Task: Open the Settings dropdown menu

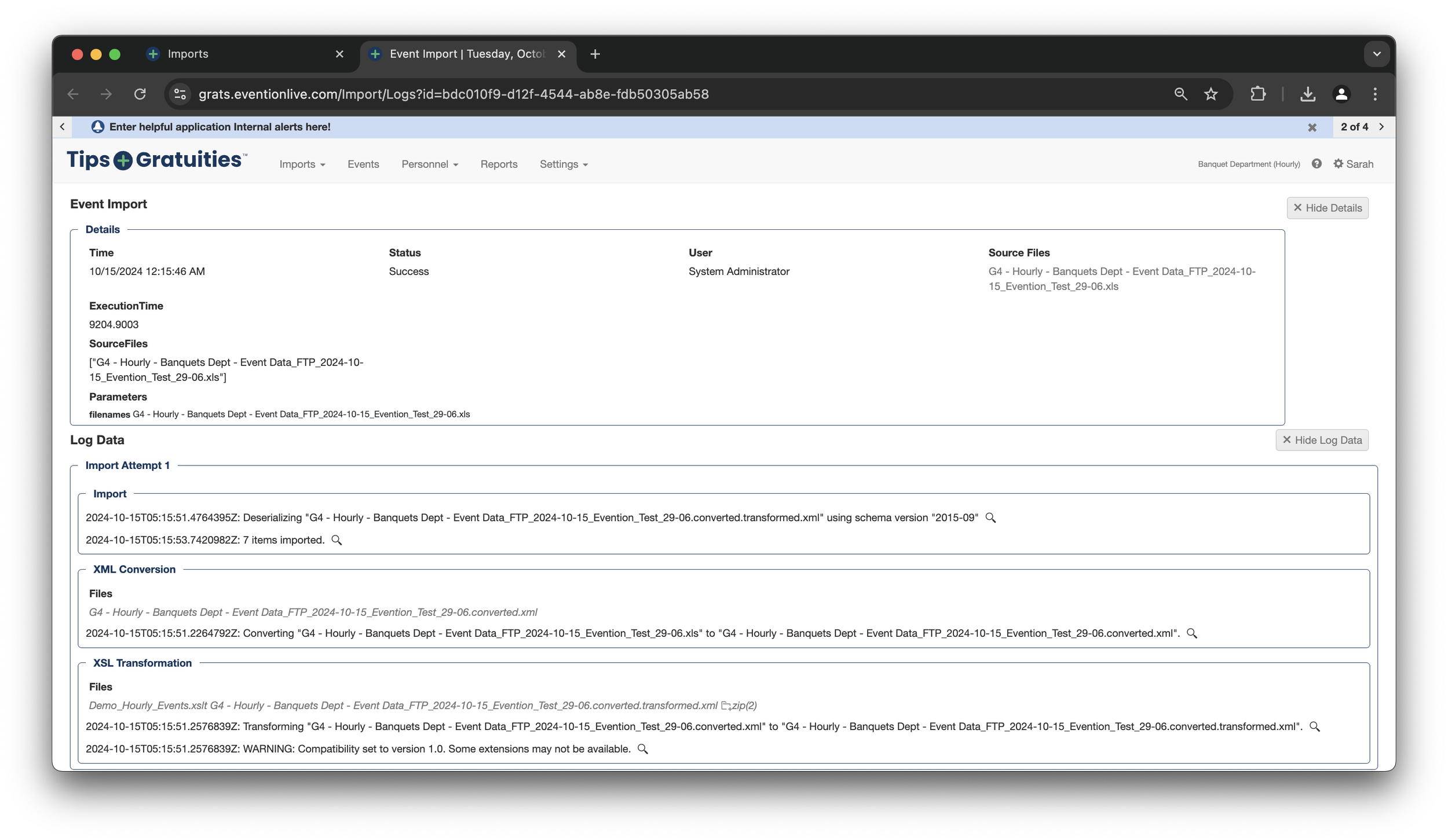Action: click(563, 164)
